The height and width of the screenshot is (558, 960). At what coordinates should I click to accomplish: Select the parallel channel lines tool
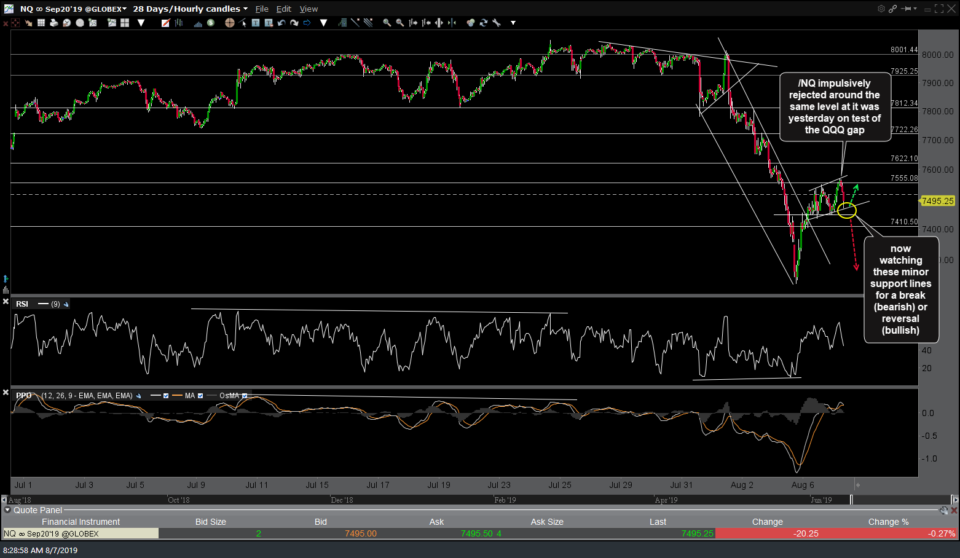(368, 23)
